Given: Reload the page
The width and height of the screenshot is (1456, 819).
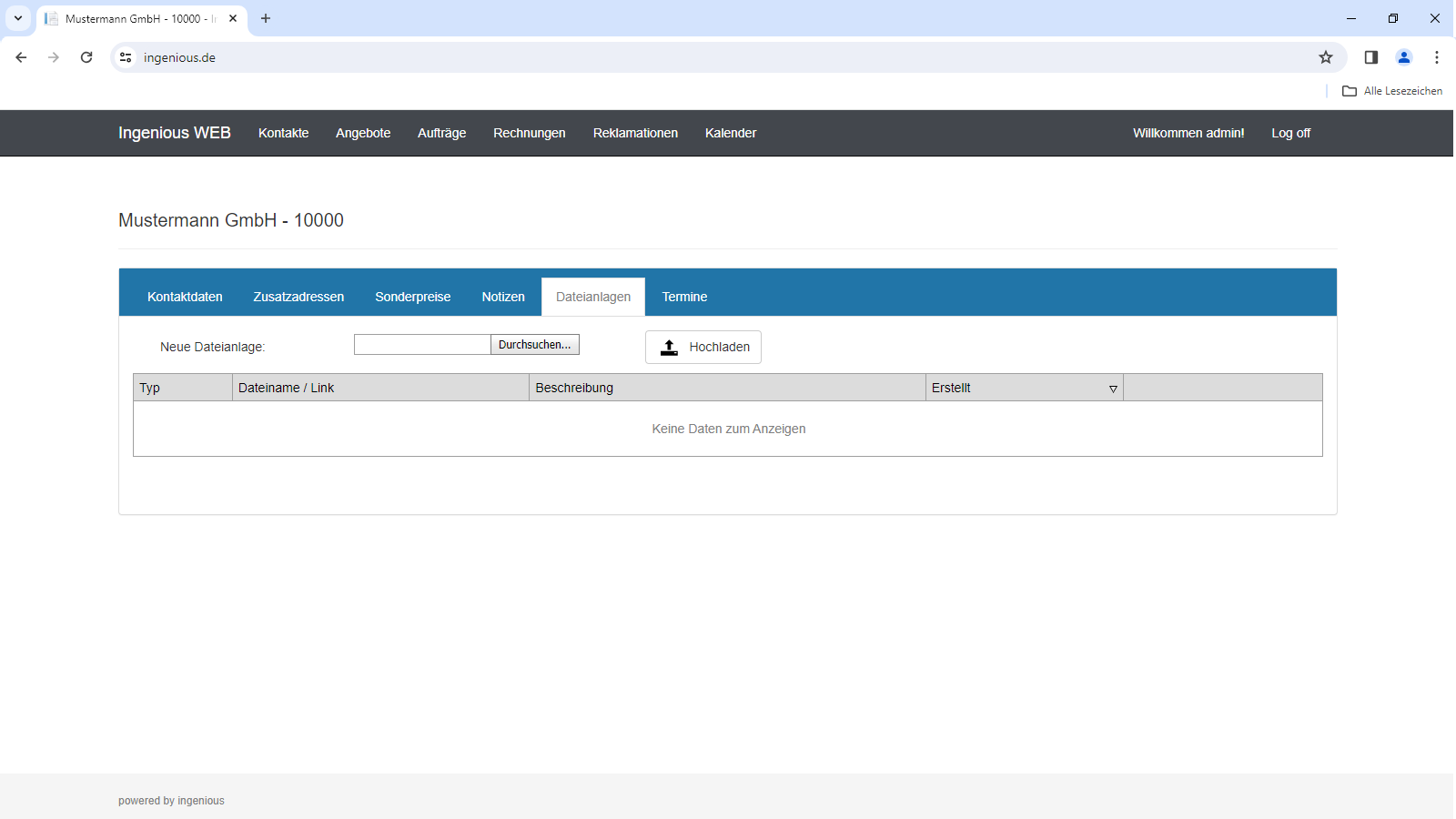Looking at the screenshot, I should 86,57.
